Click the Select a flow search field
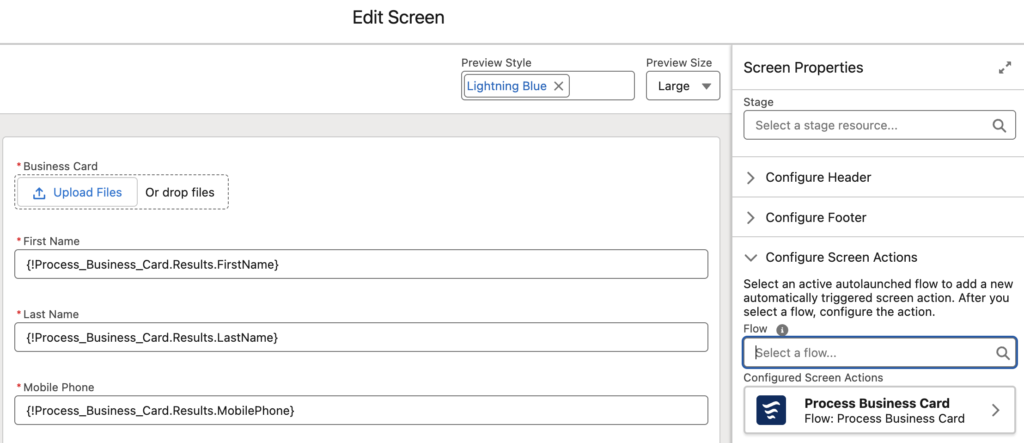Screen dimensions: 1024x443 879,353
